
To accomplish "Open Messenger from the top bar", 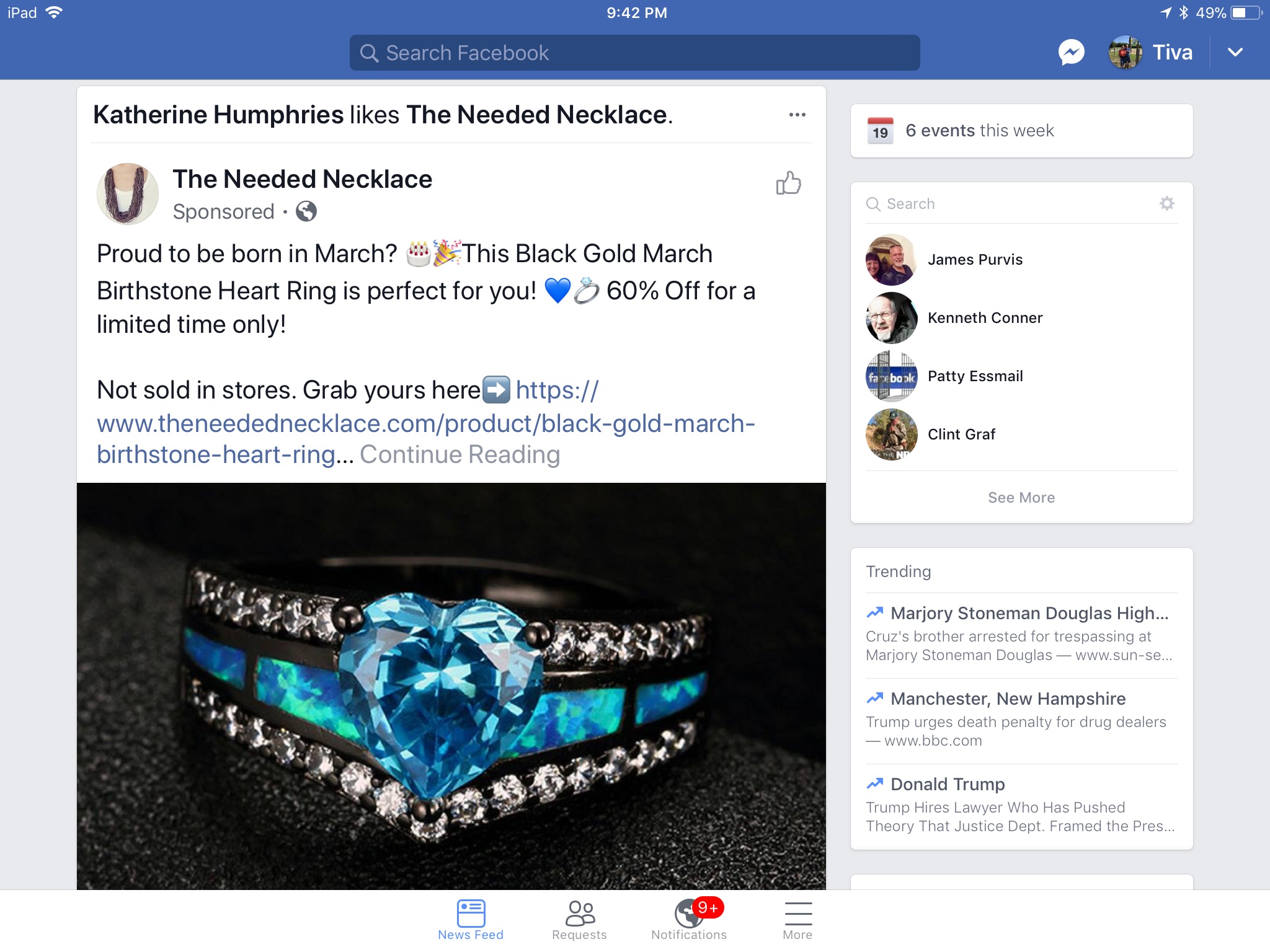I will point(1071,53).
